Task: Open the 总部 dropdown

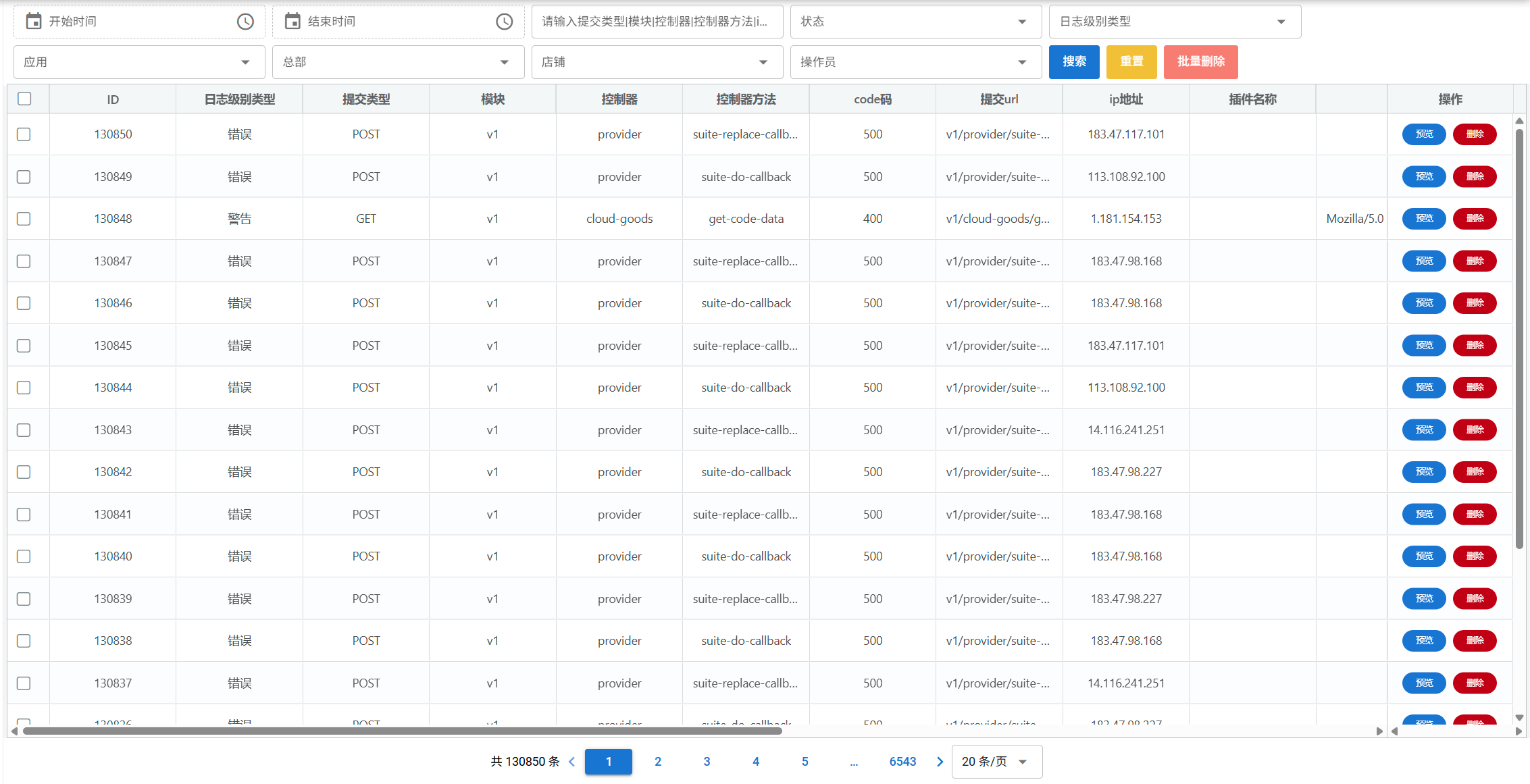Action: pos(399,62)
